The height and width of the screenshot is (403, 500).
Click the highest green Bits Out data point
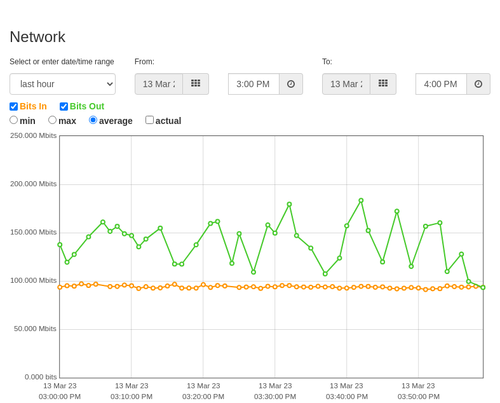point(361,201)
